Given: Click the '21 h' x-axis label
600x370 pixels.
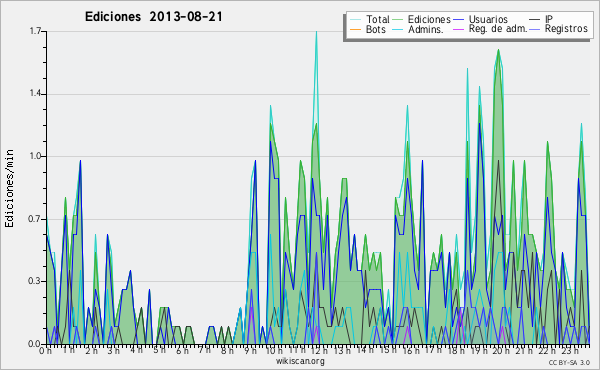Looking at the screenshot, I should [524, 351].
